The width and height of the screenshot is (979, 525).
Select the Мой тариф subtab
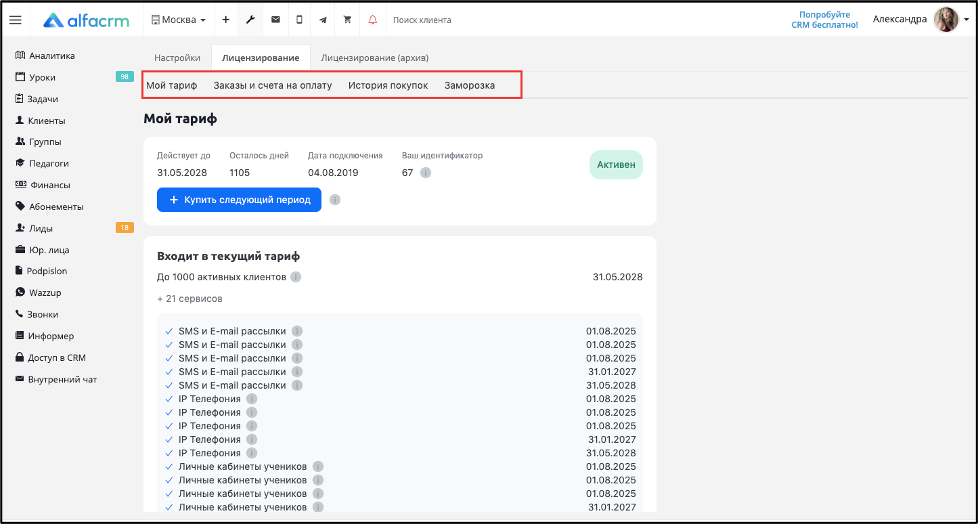(172, 86)
